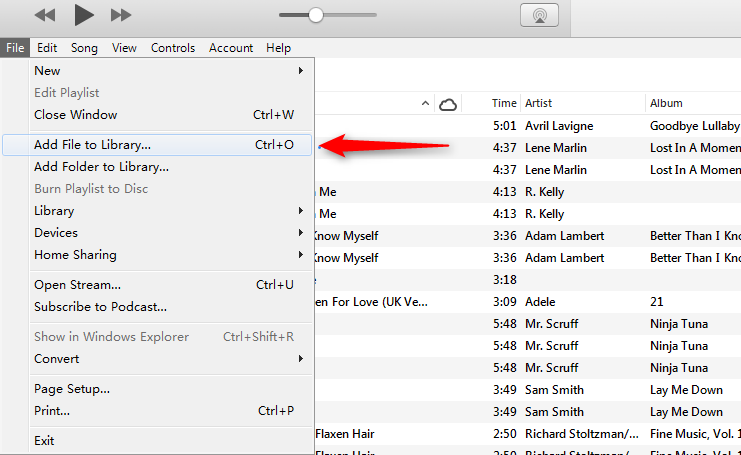
Task: Click Fine Music, Vol. 1 album cell
Action: pyautogui.click(x=695, y=434)
